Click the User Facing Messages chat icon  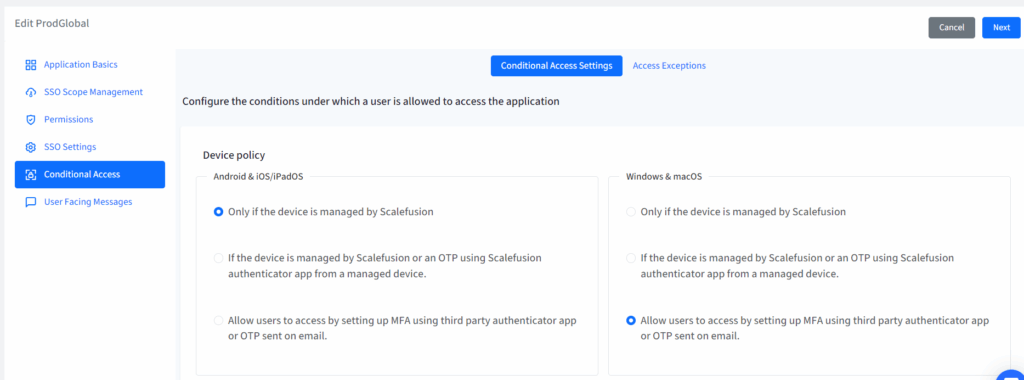point(30,202)
